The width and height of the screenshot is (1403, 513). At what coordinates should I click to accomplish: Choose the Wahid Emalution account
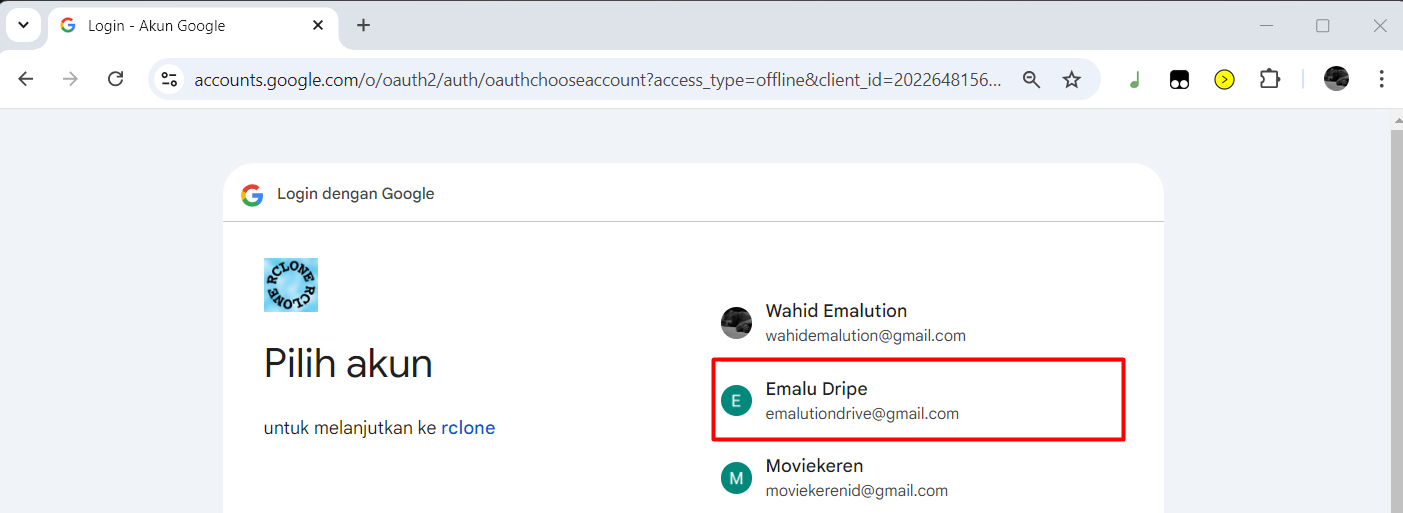point(918,322)
